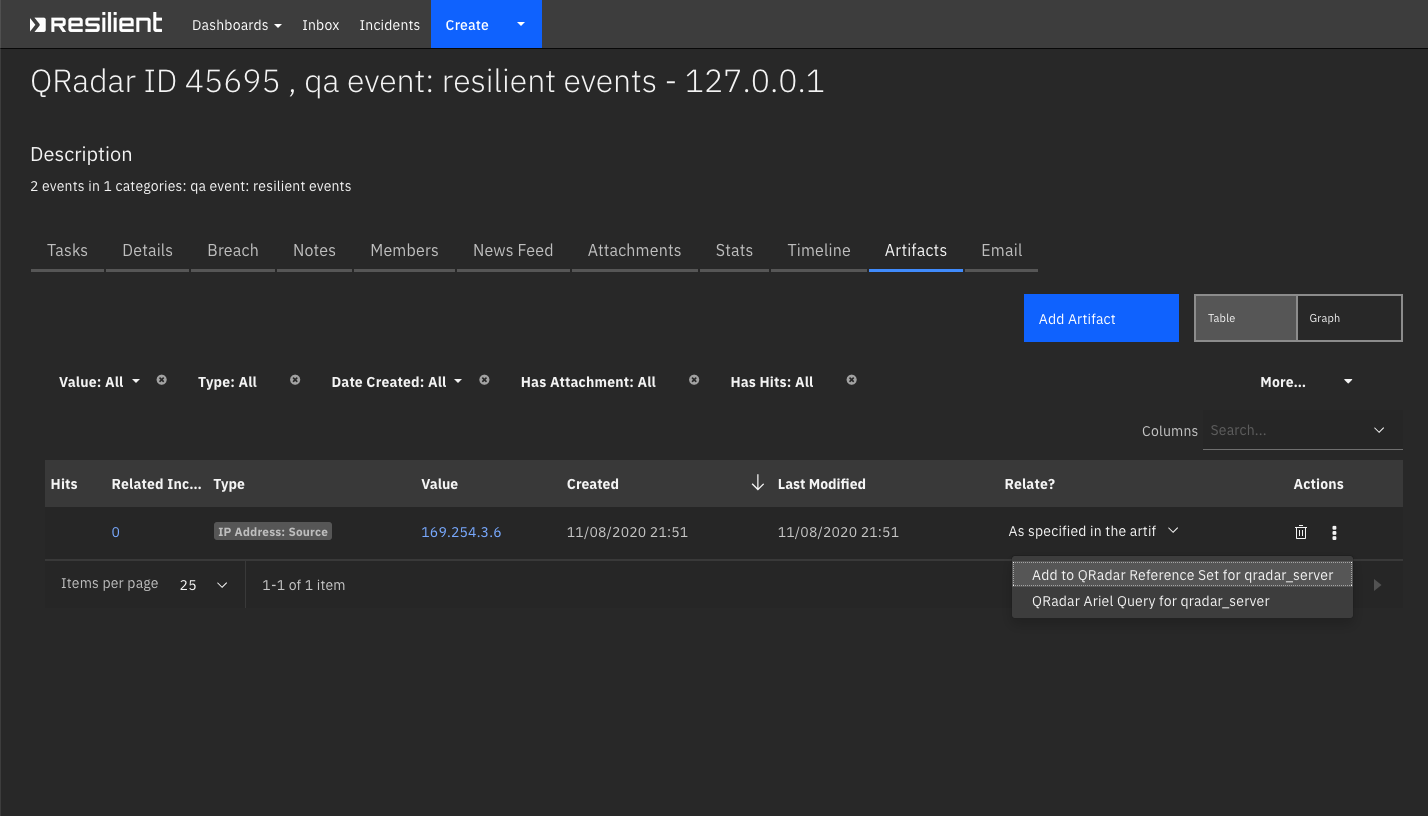
Task: Select Add to QRadar Reference Set for qradar_server
Action: pos(1181,574)
